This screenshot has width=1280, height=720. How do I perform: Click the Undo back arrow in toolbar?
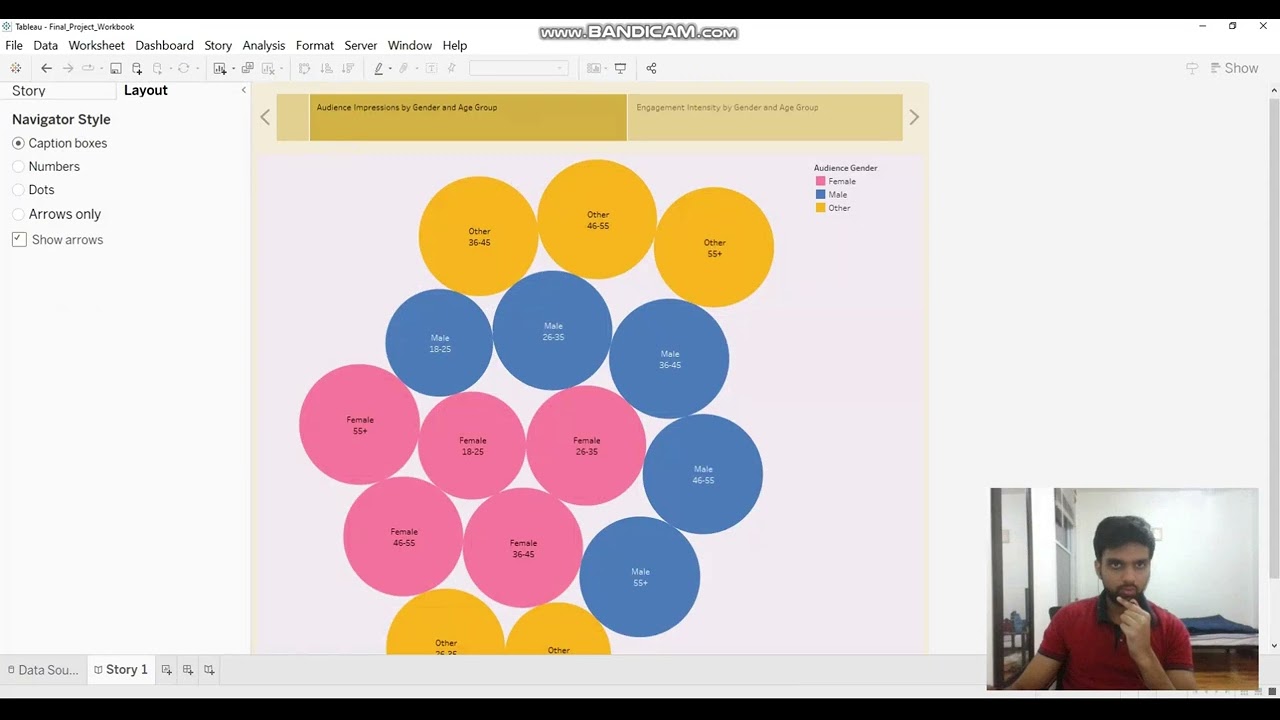point(46,68)
